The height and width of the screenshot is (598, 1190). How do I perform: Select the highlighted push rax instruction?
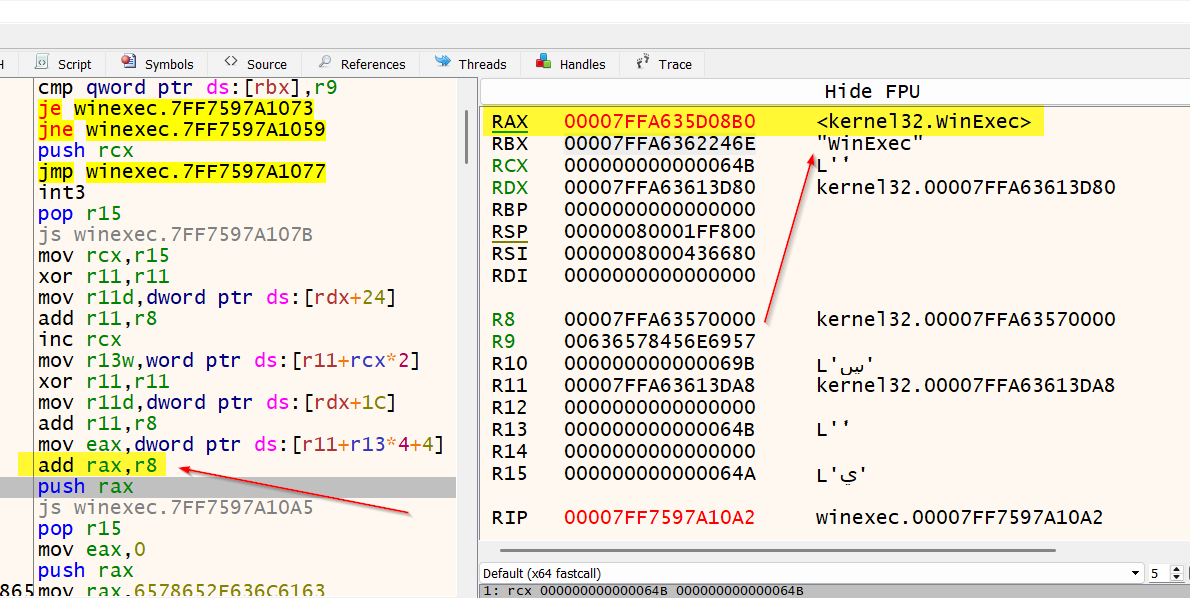coord(85,487)
